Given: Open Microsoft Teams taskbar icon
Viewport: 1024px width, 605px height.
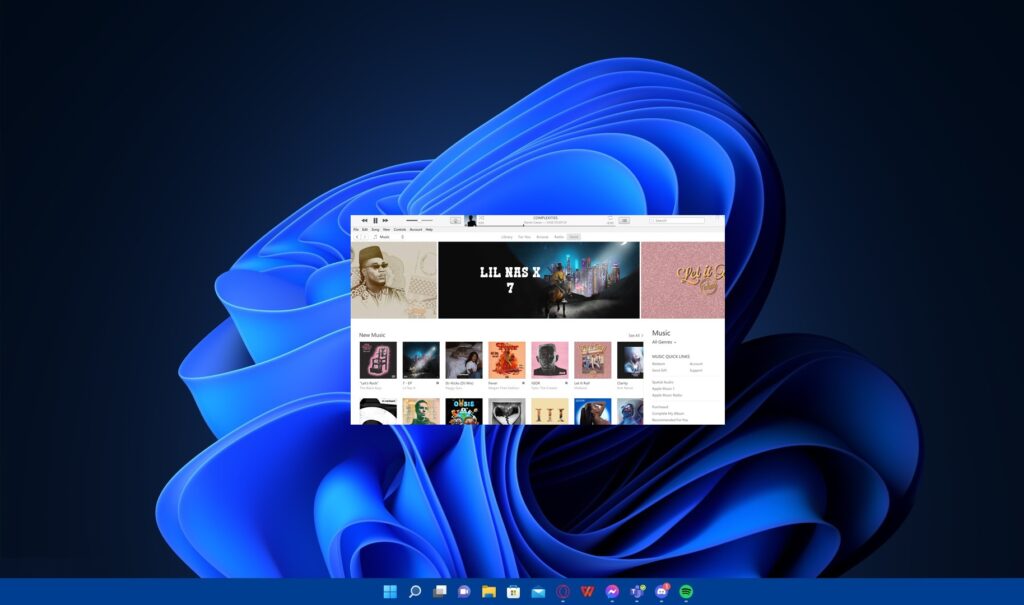Looking at the screenshot, I should click(637, 592).
